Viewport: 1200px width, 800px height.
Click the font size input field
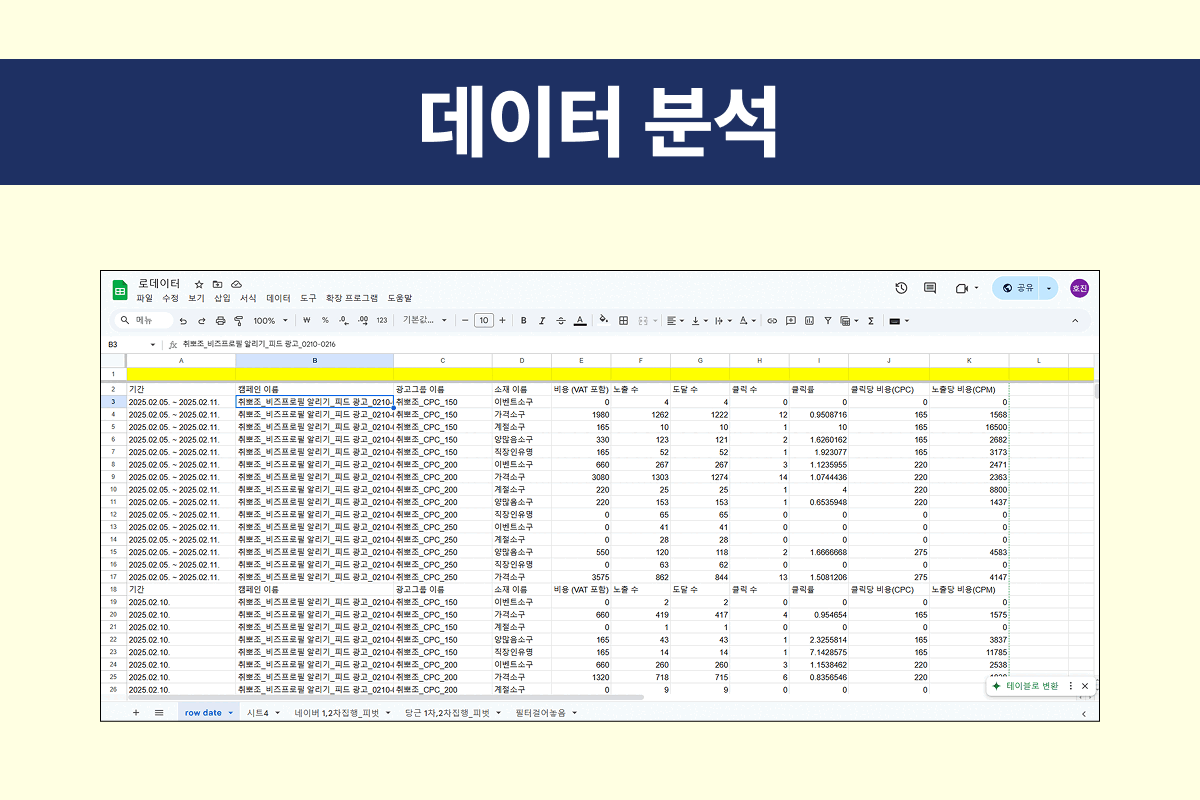click(x=483, y=321)
